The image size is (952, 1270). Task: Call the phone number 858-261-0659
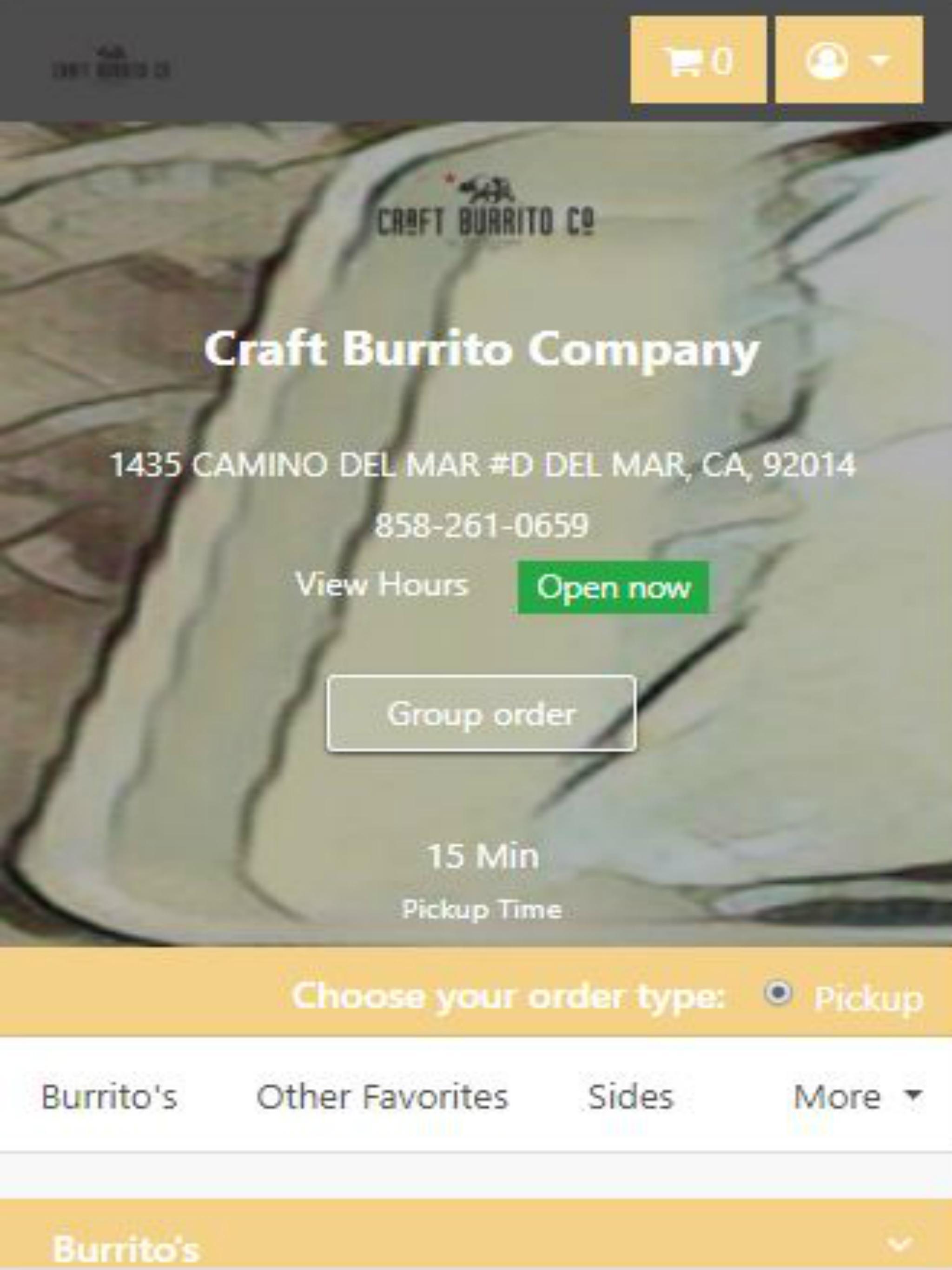pos(481,525)
